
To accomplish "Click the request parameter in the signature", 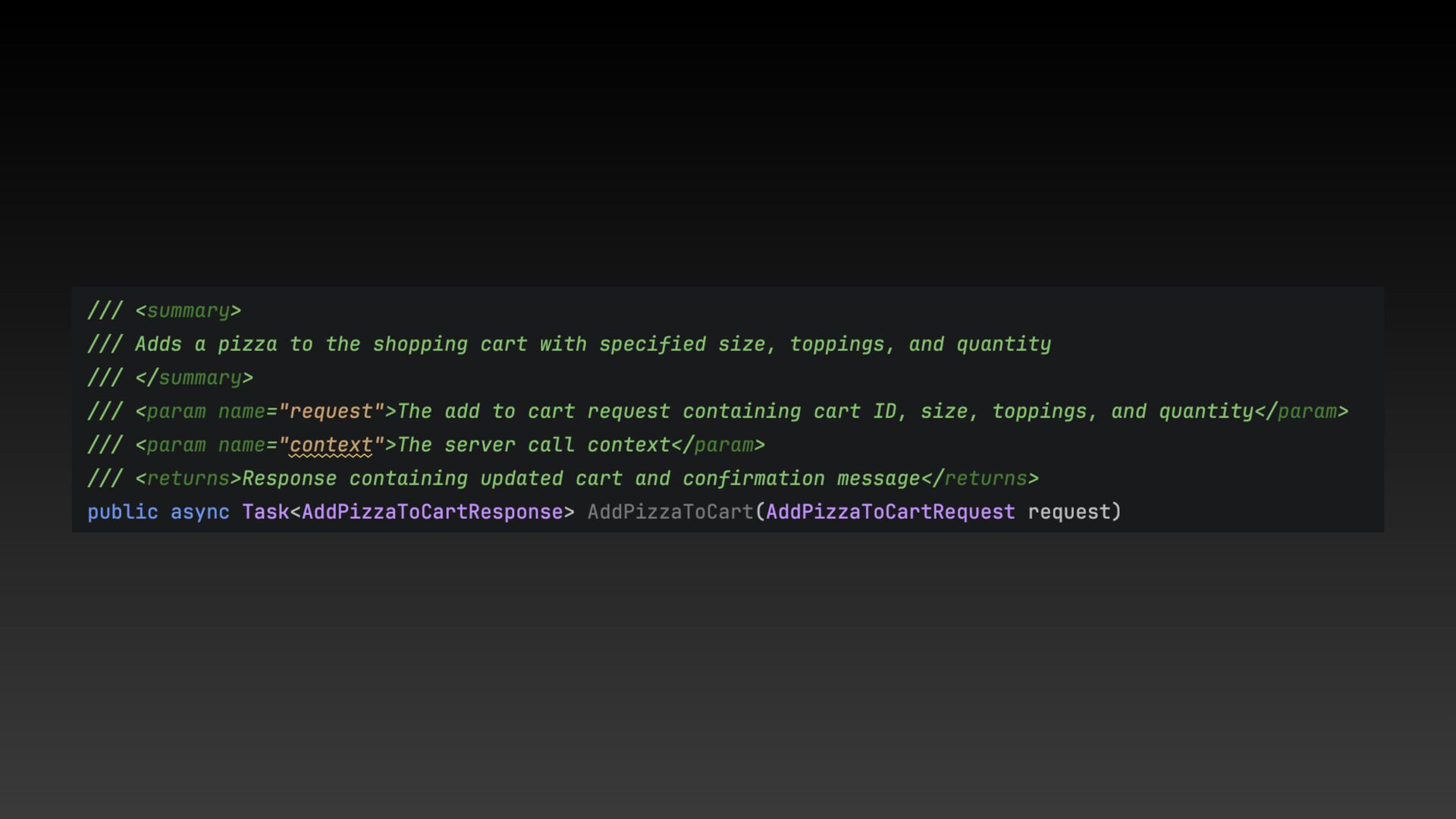I will 1069,513.
